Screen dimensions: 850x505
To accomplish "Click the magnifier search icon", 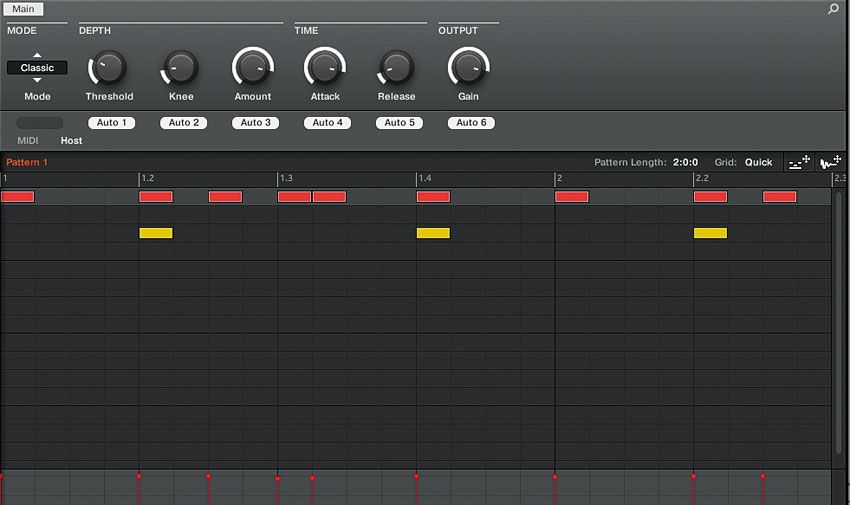I will 833,9.
